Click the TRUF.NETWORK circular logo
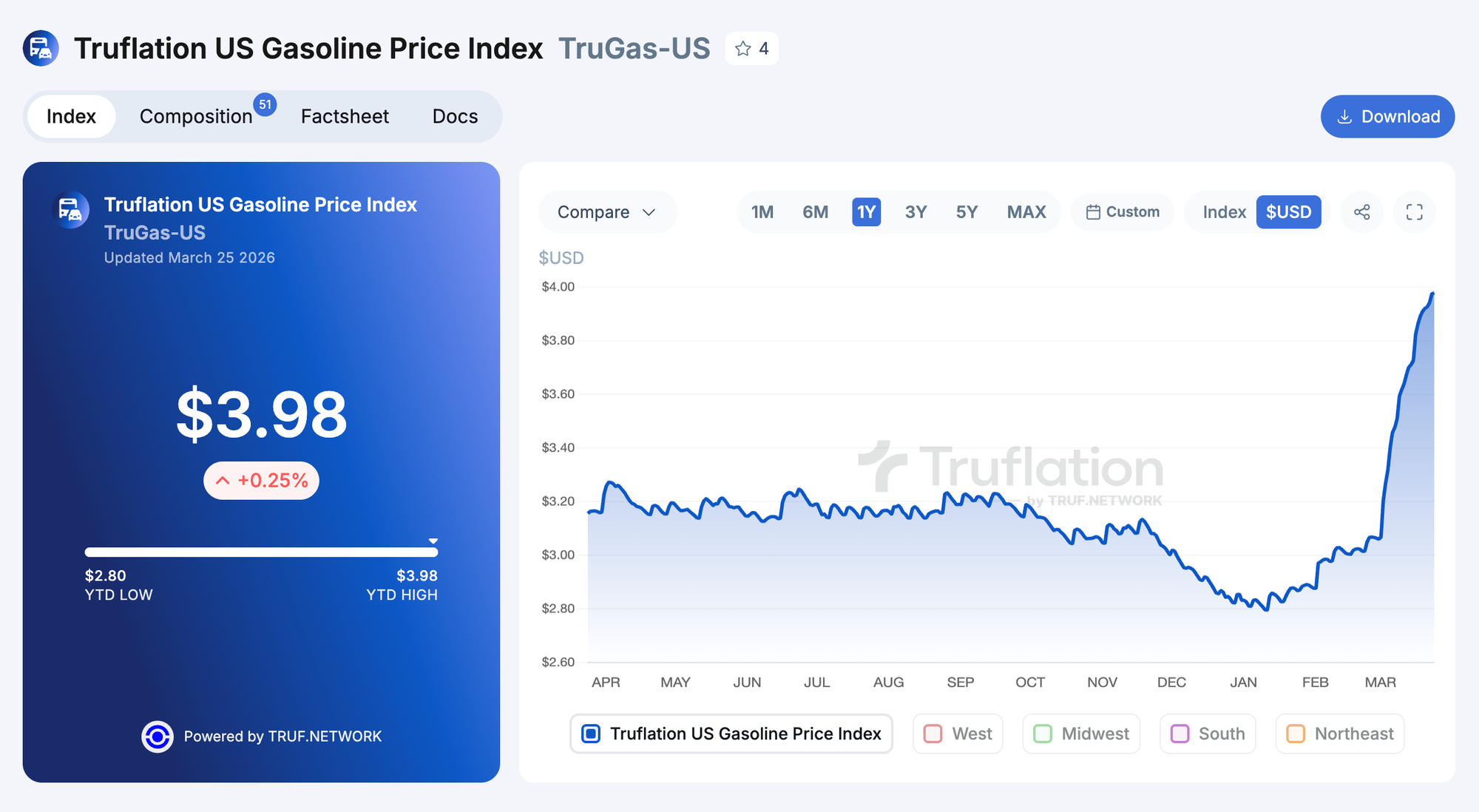Screen dimensions: 1479x812 click(158, 737)
